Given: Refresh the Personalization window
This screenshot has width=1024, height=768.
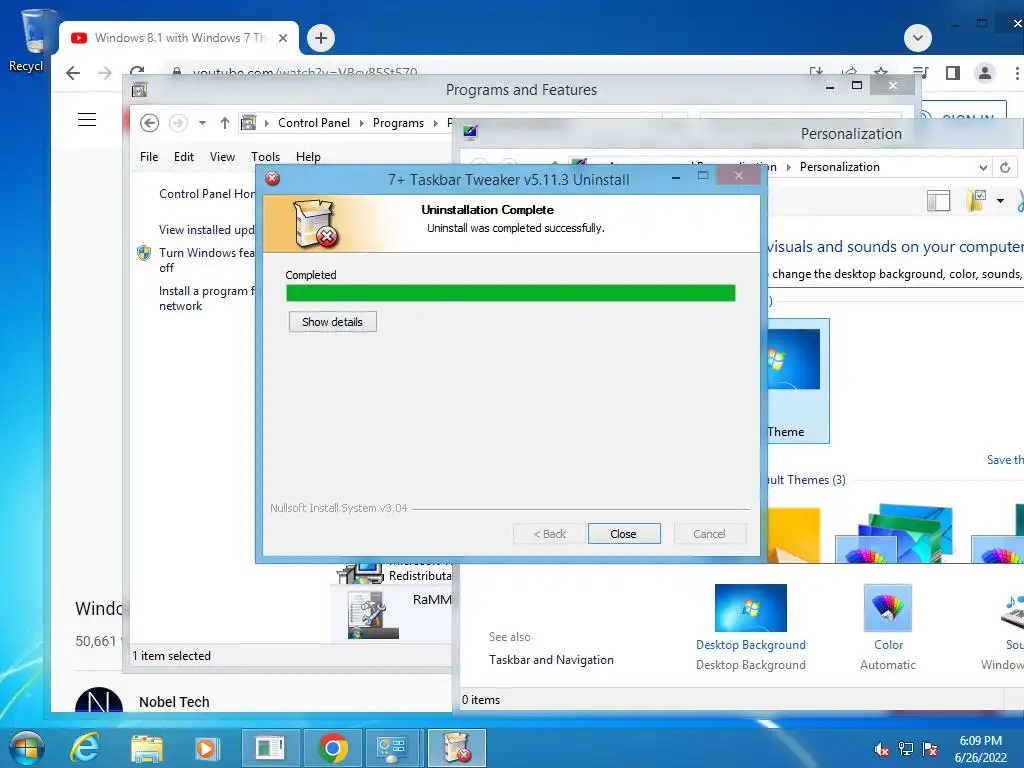Looking at the screenshot, I should click(1005, 167).
